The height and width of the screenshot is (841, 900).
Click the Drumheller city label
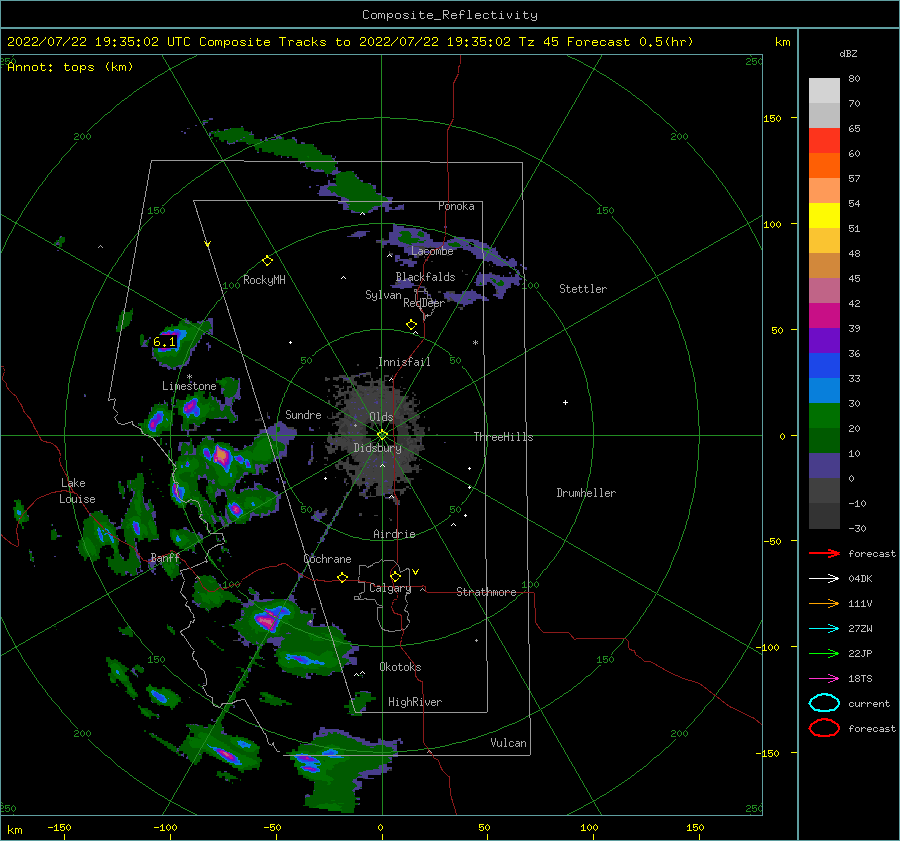click(586, 493)
